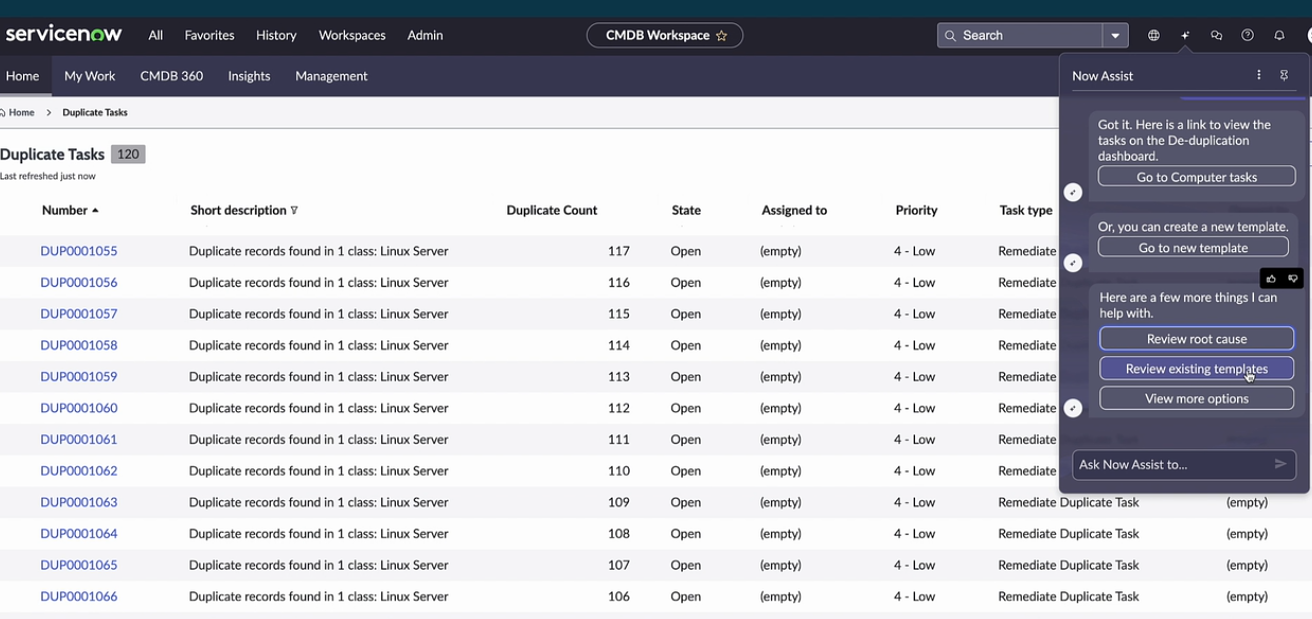Favorite CMDB Workspace with the star icon
Viewport: 1312px width, 619px height.
tap(721, 35)
